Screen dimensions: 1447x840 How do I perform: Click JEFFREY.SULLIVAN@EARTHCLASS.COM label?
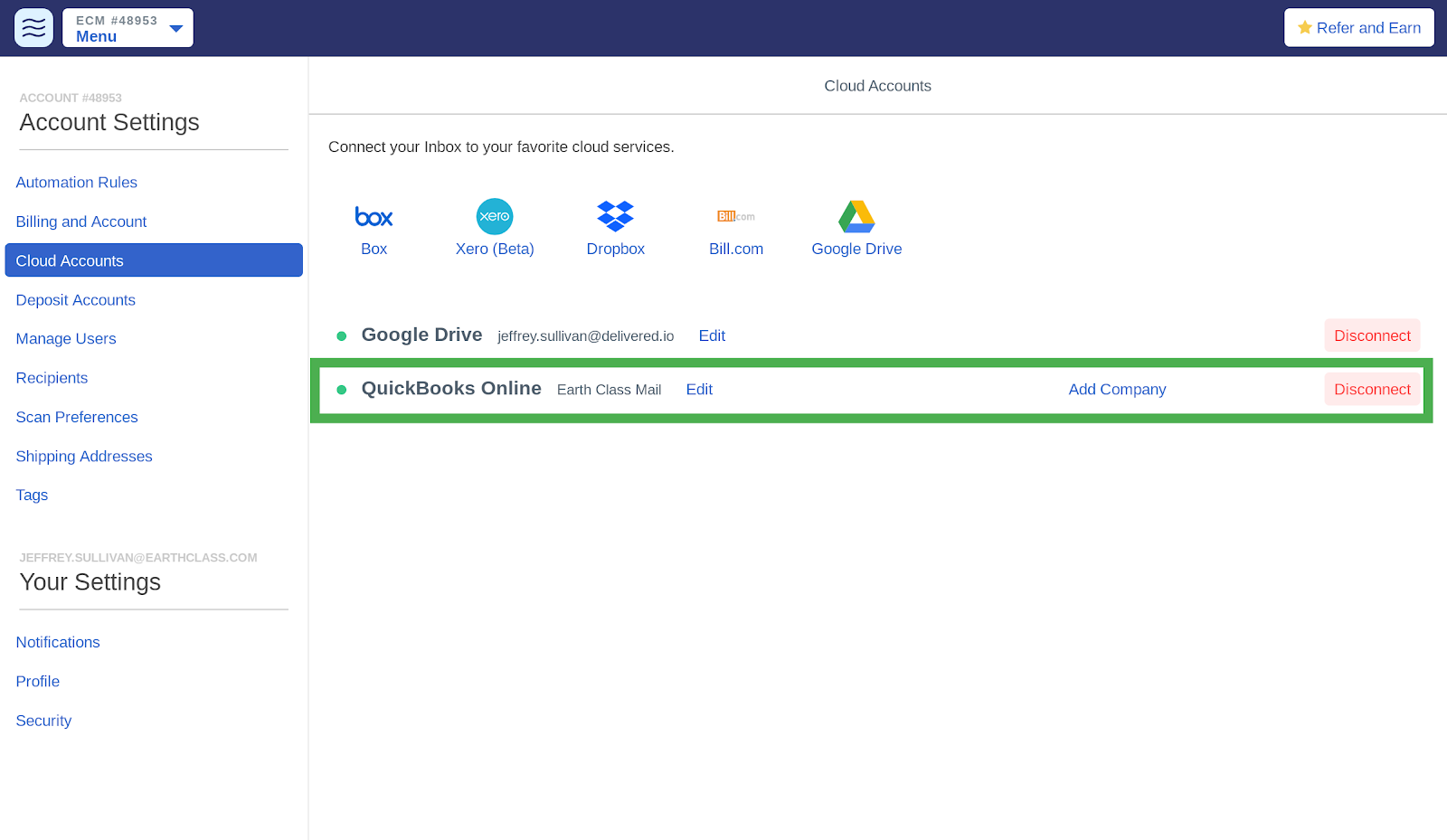138,558
